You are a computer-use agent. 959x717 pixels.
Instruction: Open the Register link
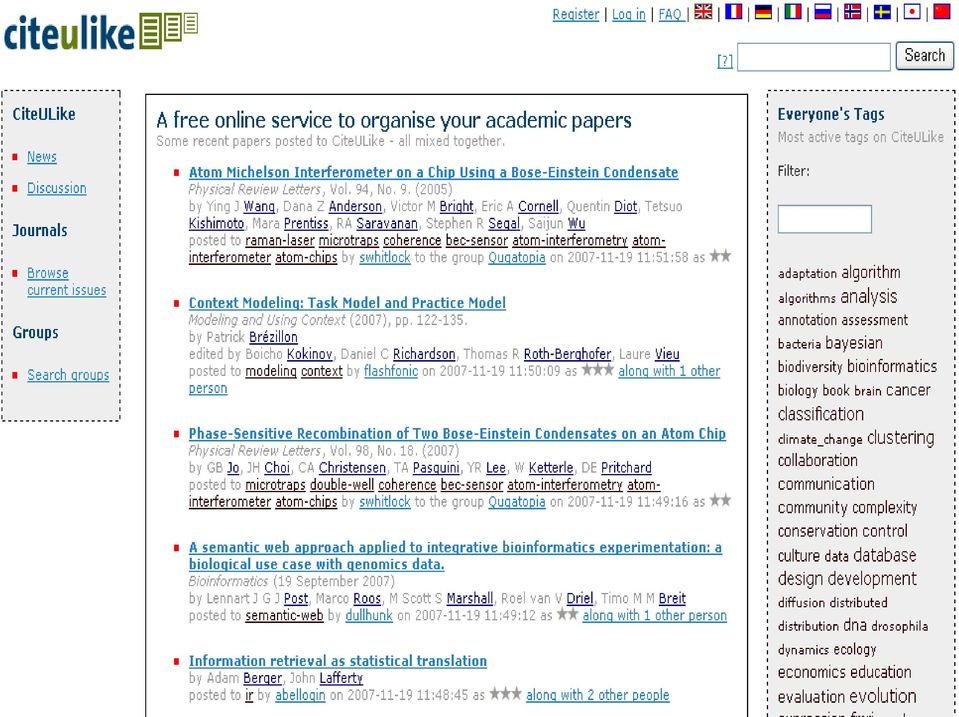[x=576, y=14]
